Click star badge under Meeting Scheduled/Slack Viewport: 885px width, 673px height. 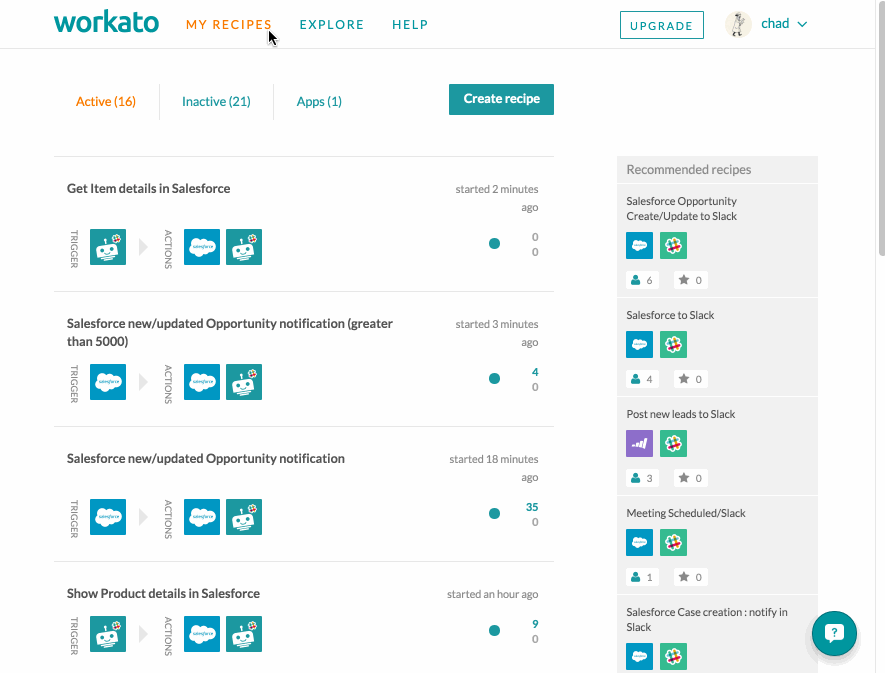tap(690, 577)
